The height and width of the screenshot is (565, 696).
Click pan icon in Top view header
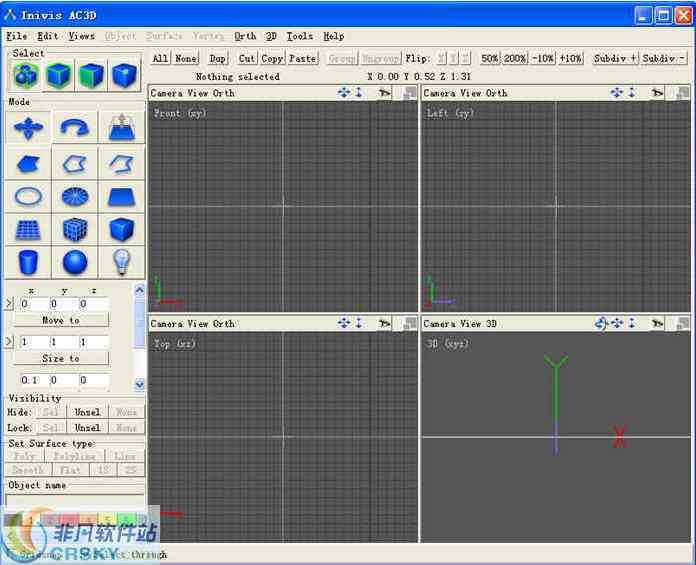(x=344, y=323)
